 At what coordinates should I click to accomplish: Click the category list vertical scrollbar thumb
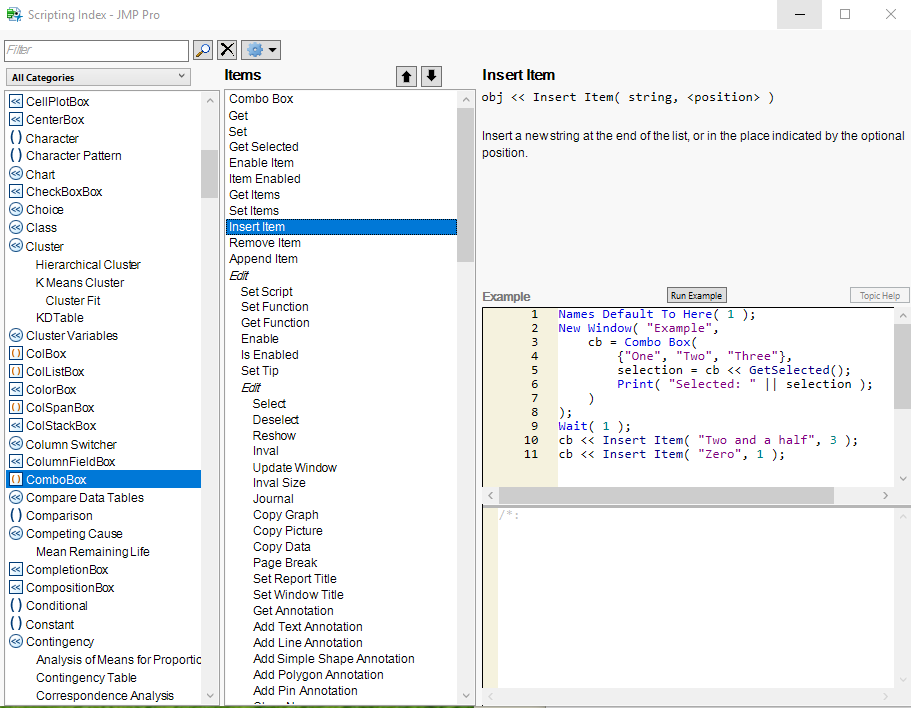pyautogui.click(x=209, y=174)
